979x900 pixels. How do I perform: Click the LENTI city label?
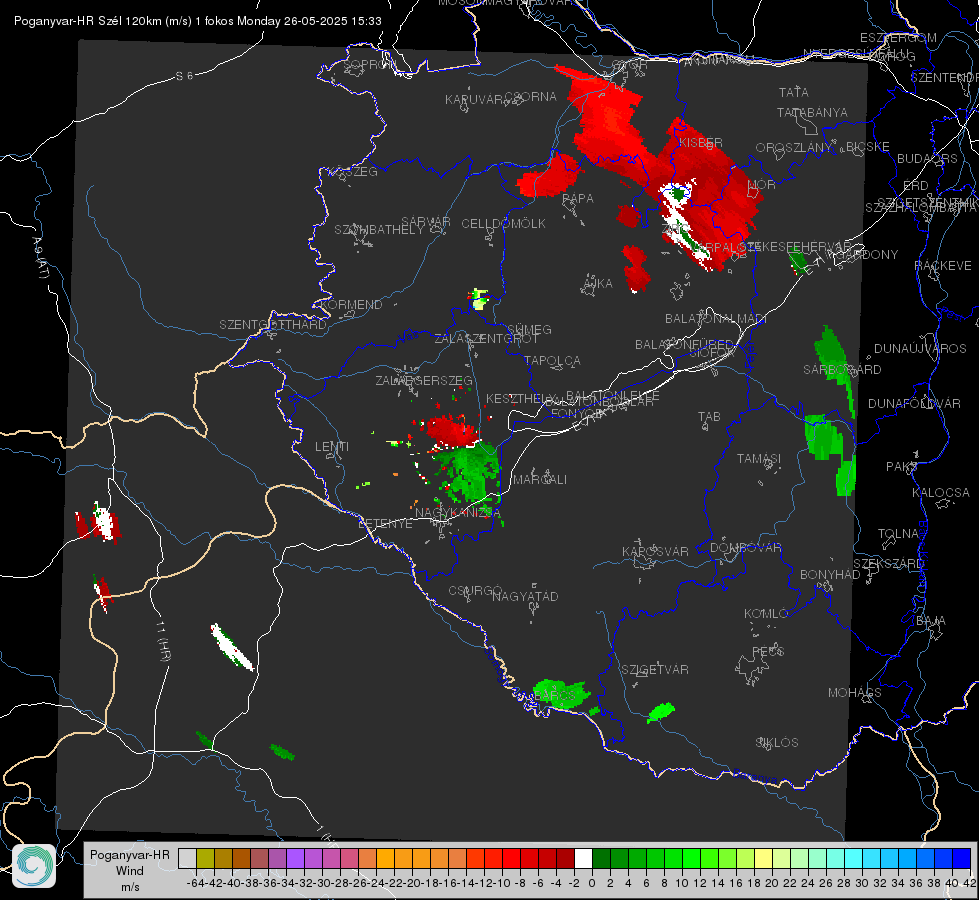(x=332, y=447)
